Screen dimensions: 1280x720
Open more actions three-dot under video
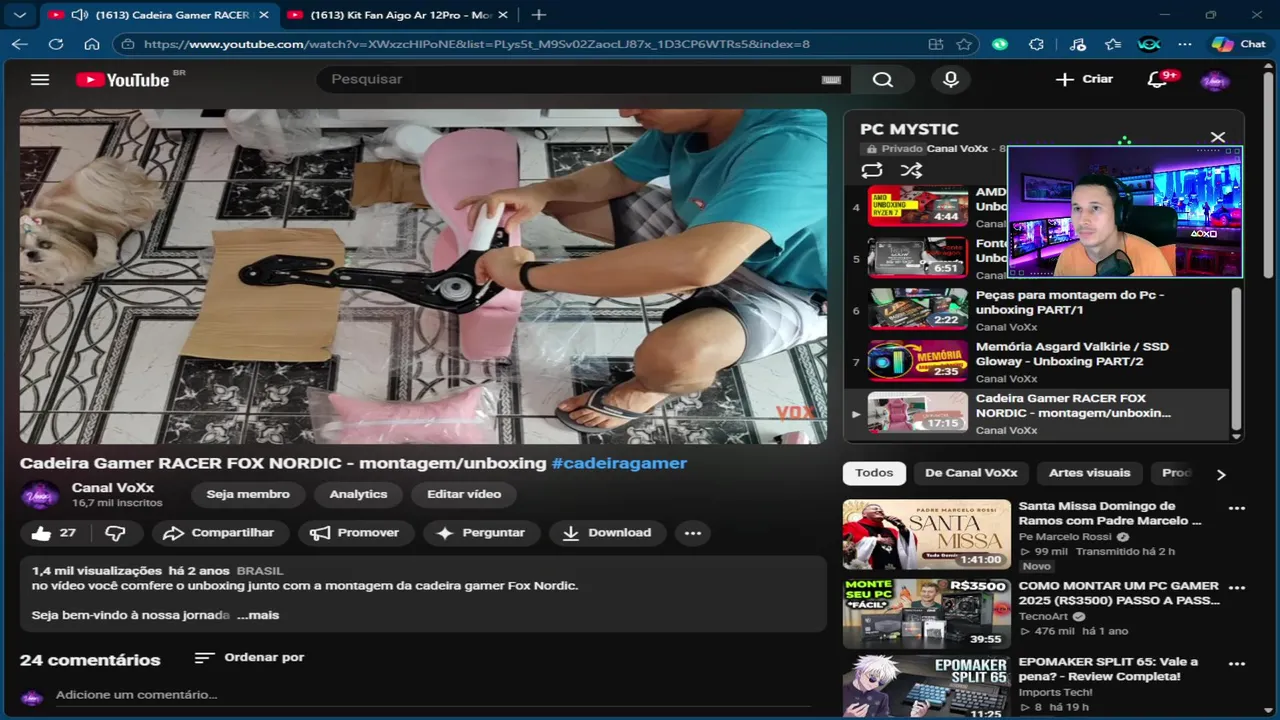click(x=693, y=533)
